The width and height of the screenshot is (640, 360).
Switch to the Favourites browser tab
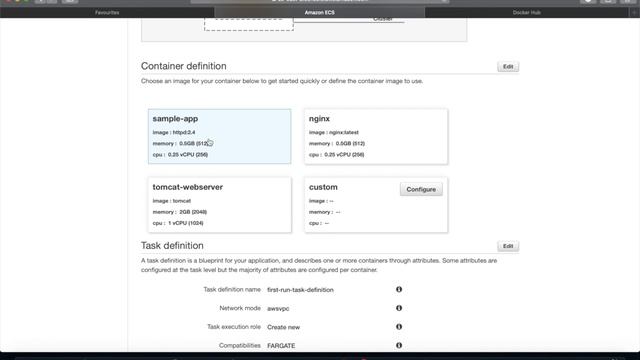(x=107, y=13)
